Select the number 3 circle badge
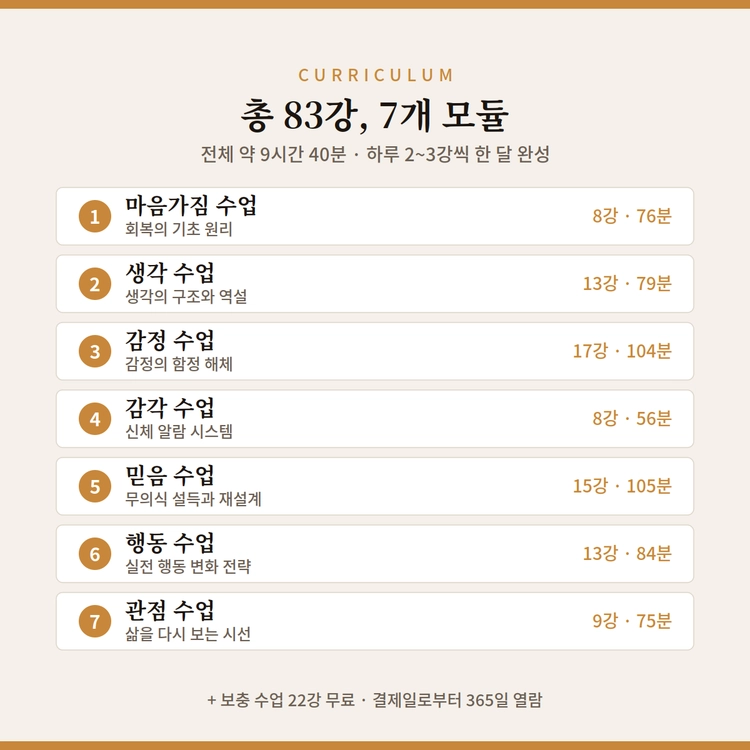Image resolution: width=750 pixels, height=750 pixels. tap(95, 351)
